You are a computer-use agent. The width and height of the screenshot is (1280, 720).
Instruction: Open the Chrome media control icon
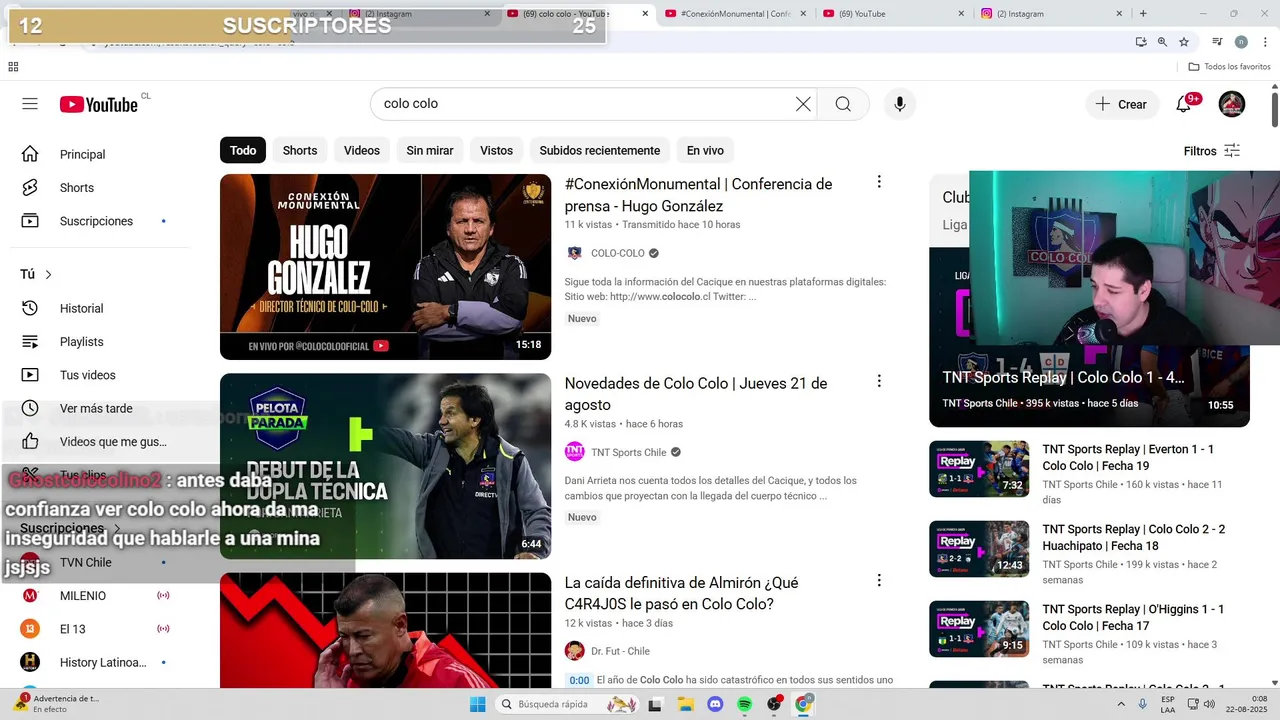(x=1217, y=42)
